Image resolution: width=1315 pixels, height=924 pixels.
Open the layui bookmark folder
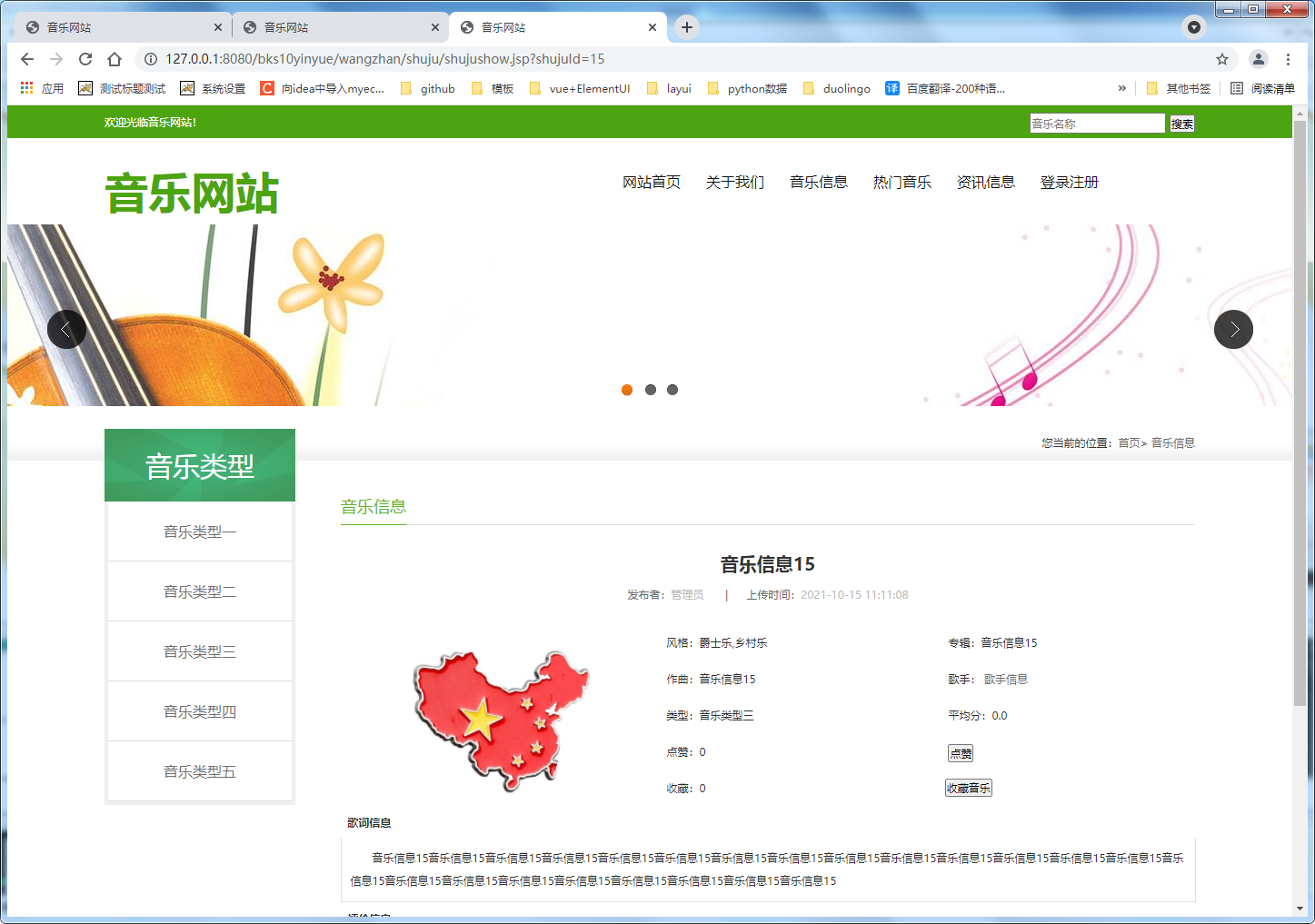[x=669, y=88]
